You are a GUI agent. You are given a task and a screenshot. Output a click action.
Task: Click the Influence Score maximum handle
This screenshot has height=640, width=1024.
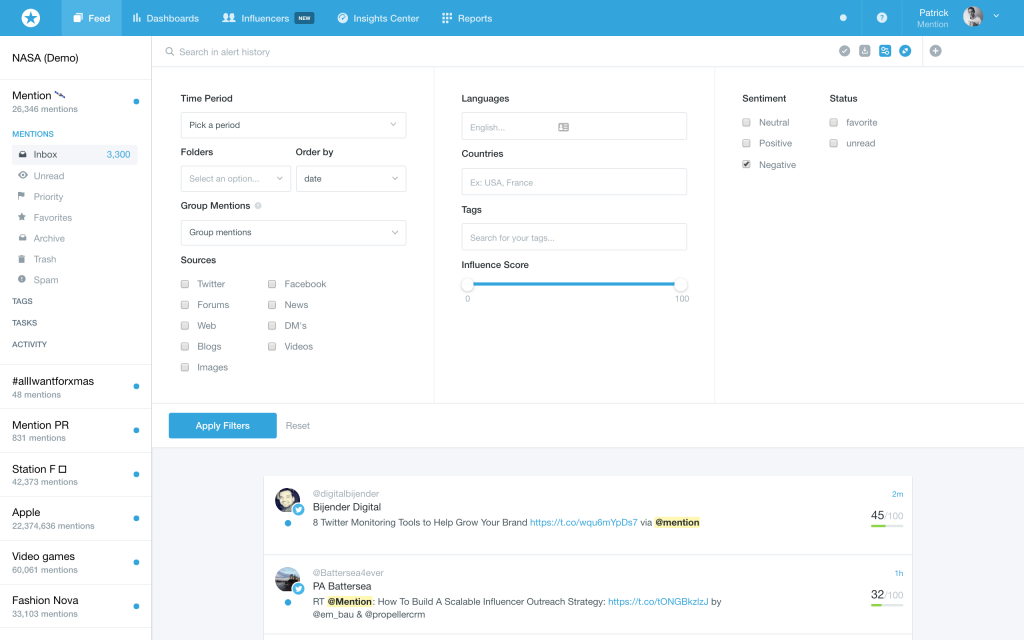coord(681,285)
